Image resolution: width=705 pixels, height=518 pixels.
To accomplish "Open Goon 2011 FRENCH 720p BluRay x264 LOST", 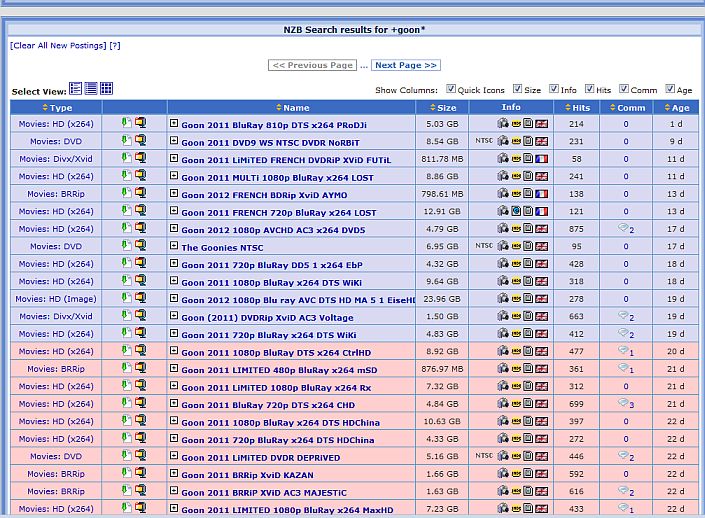I will 279,213.
